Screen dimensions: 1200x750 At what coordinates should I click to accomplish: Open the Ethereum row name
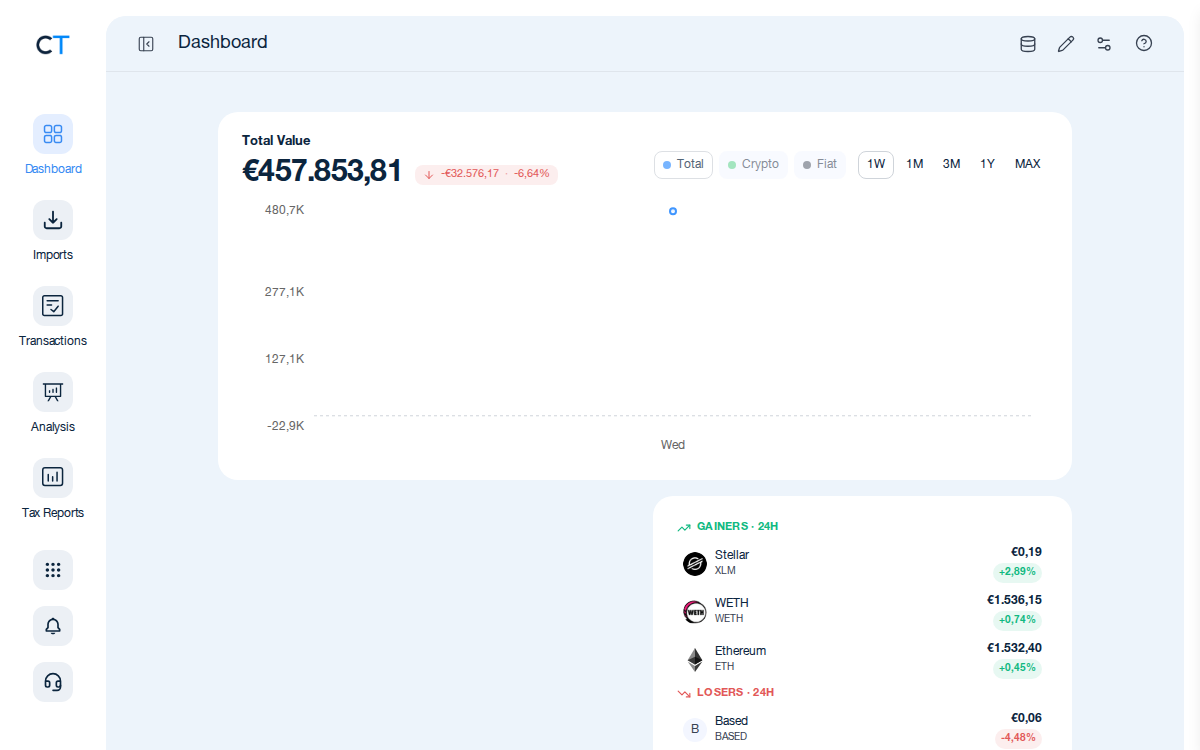coord(740,651)
